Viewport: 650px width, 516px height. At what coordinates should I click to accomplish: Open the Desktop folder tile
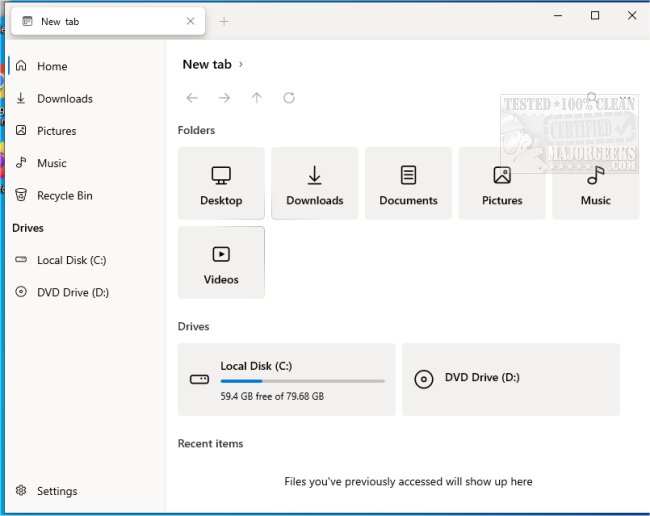point(221,183)
